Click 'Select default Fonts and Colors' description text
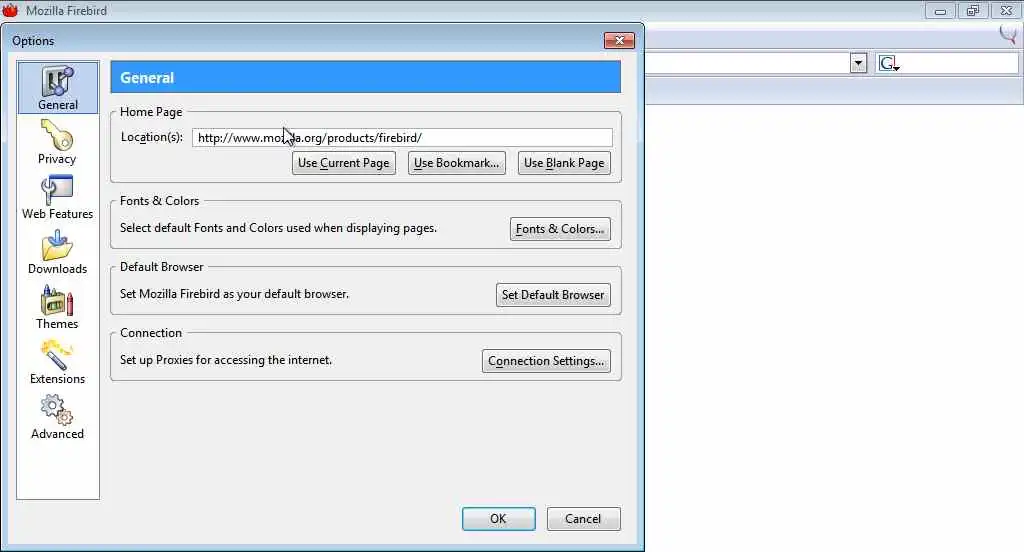The height and width of the screenshot is (552, 1024). pyautogui.click(x=278, y=228)
